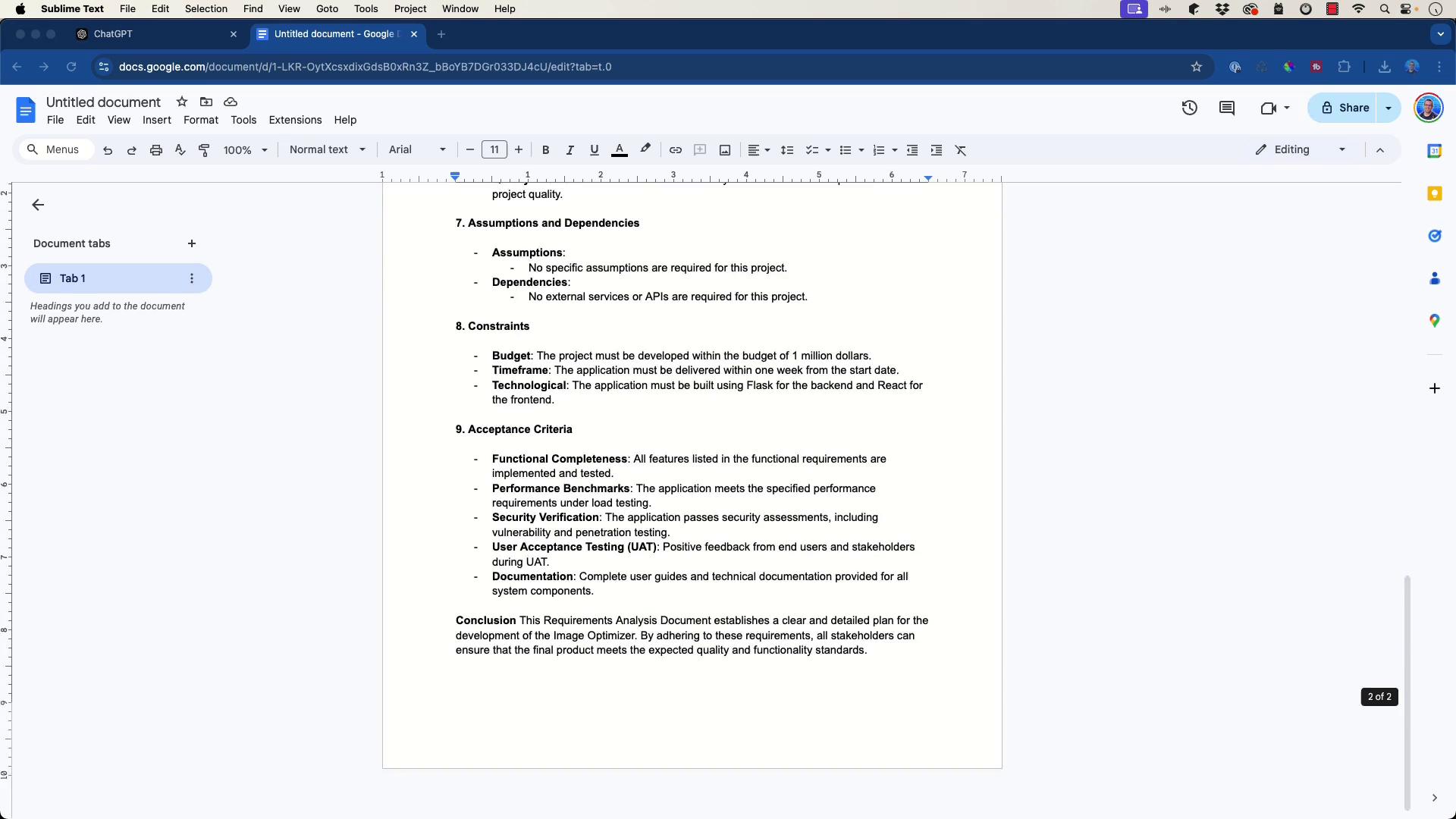Open the Insert menu
1456x819 pixels.
click(x=156, y=121)
